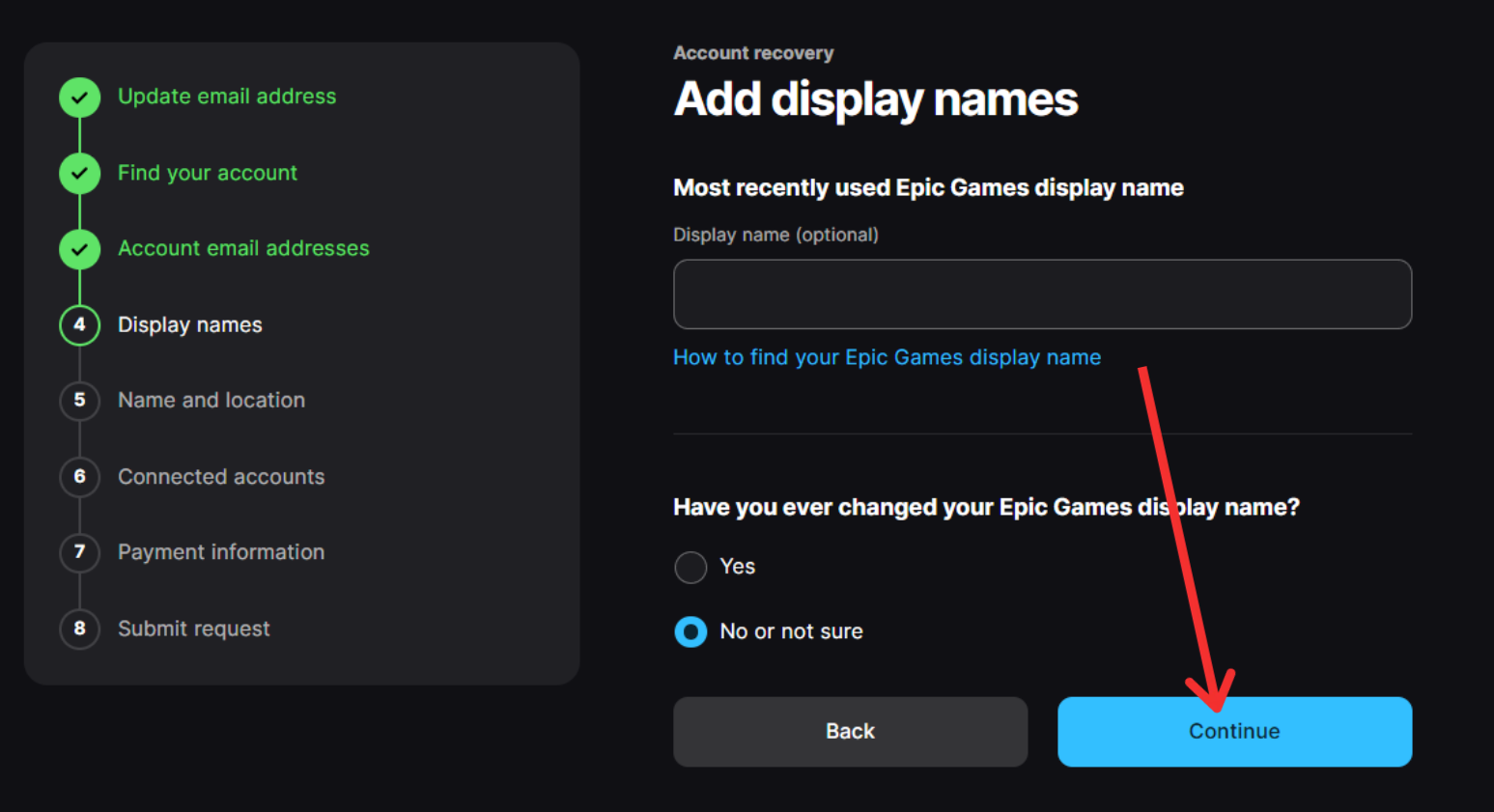Viewport: 1494px width, 812px height.
Task: Open the Update email address step
Action: (227, 97)
